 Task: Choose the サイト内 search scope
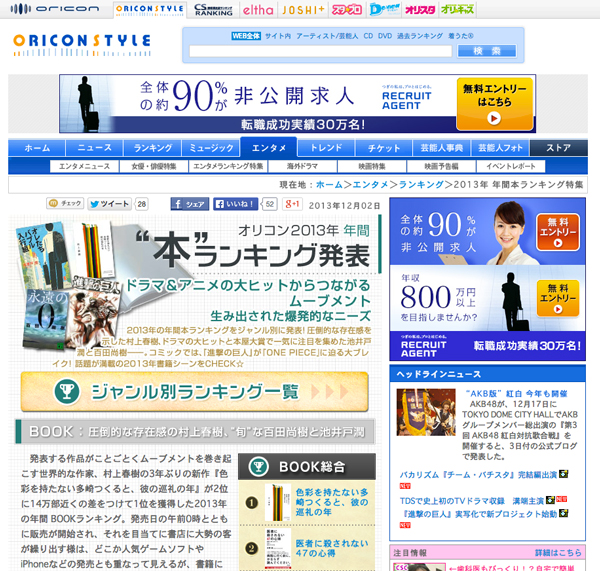tap(278, 35)
